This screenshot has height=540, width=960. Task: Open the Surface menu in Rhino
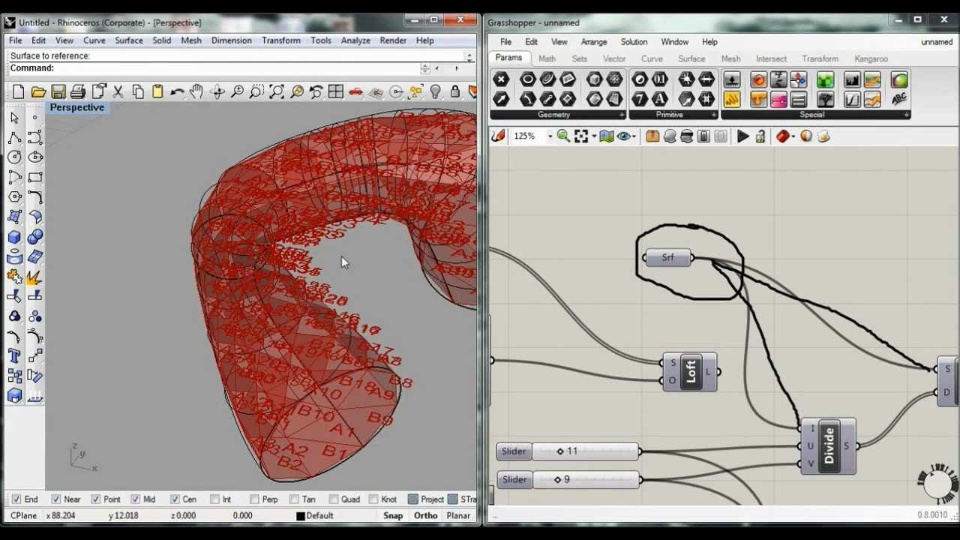click(129, 40)
